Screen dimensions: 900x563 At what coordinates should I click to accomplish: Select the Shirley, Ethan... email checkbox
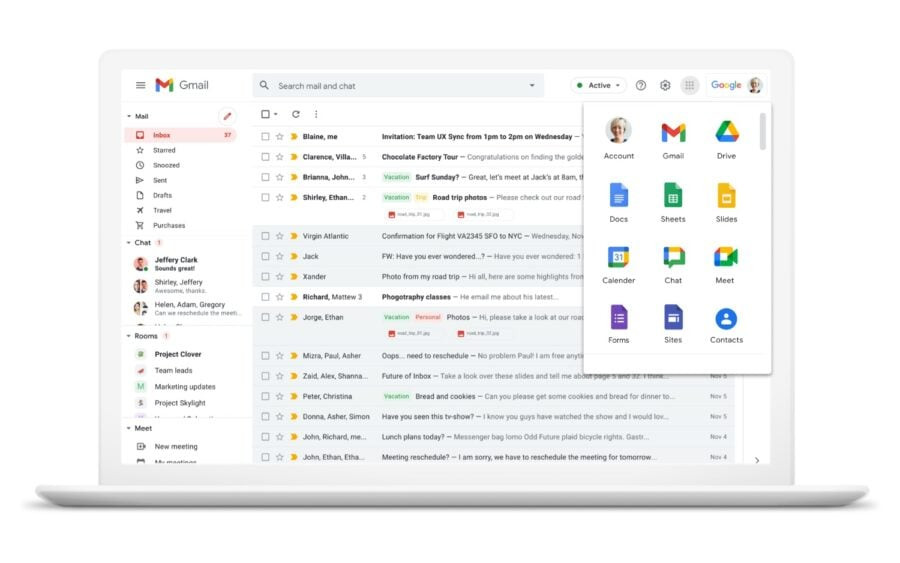265,197
